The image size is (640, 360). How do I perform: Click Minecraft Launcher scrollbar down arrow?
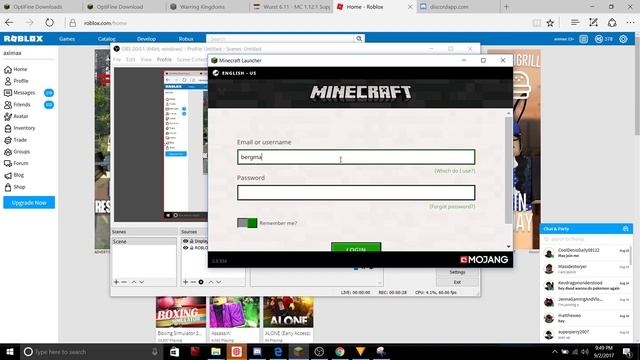click(508, 246)
